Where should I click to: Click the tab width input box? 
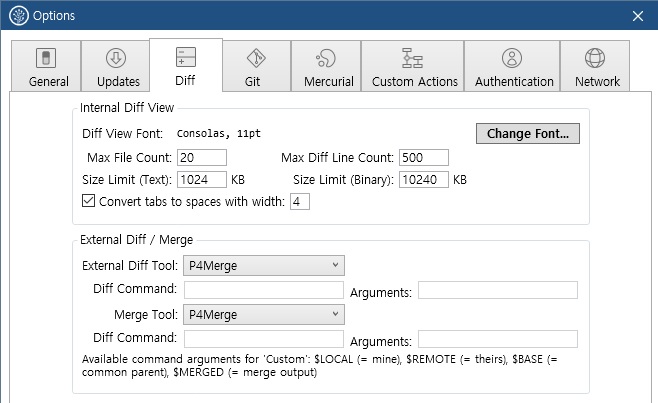tap(300, 202)
